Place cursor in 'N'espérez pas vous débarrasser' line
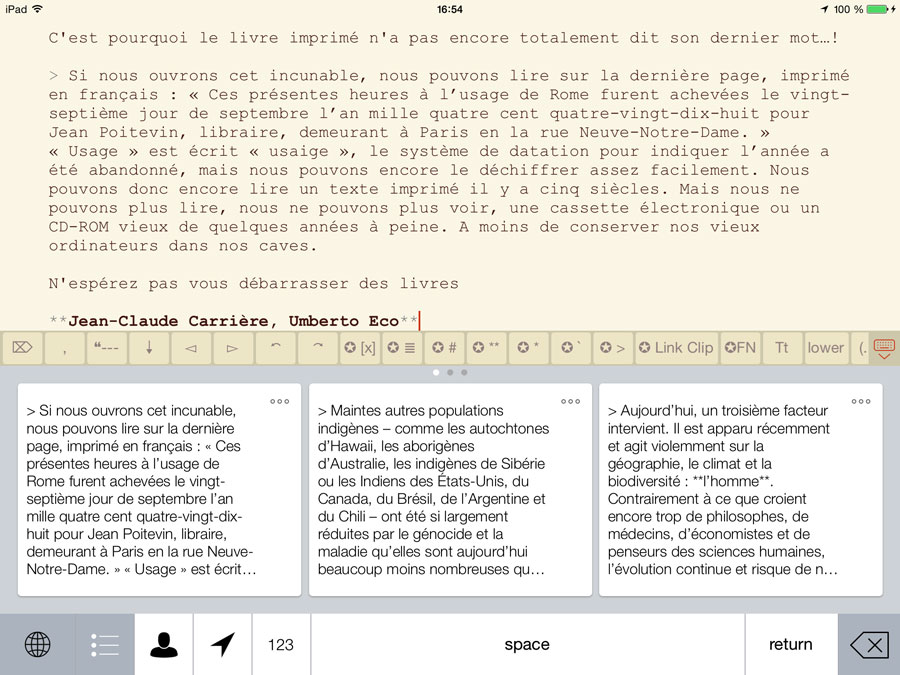Viewport: 900px width, 675px height. pyautogui.click(x=254, y=284)
